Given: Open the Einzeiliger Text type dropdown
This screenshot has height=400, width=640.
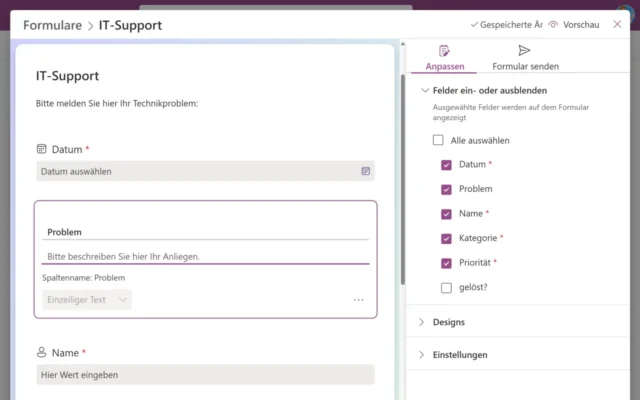Looking at the screenshot, I should point(87,299).
